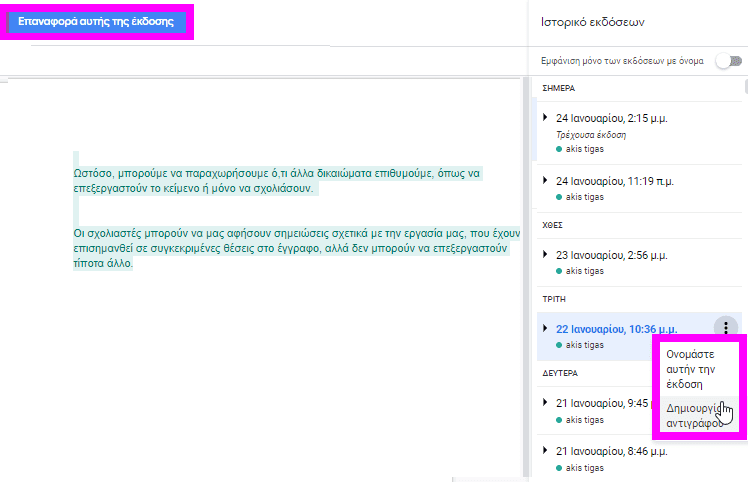Screen dimensions: 748x482
Task: Expand the 22 Ιανουαρίου, 10:36 μ.μ. version
Action: (x=545, y=328)
